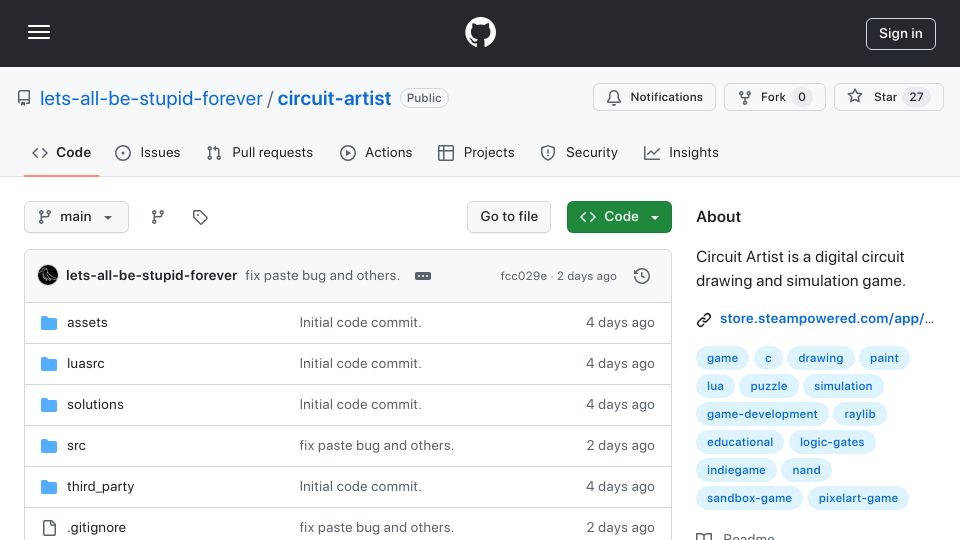
Task: Open the src folder
Action: pos(76,446)
